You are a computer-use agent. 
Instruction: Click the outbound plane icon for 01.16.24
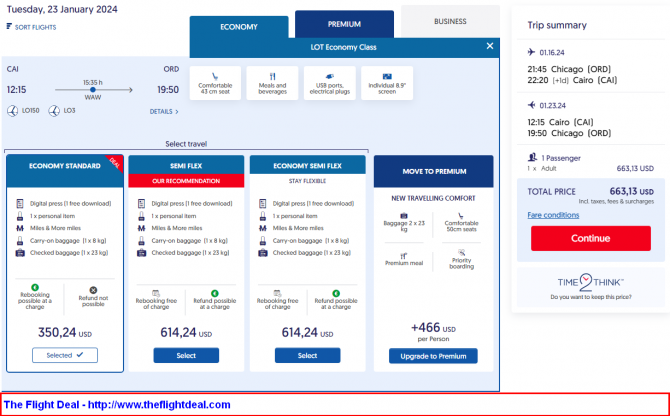531,52
